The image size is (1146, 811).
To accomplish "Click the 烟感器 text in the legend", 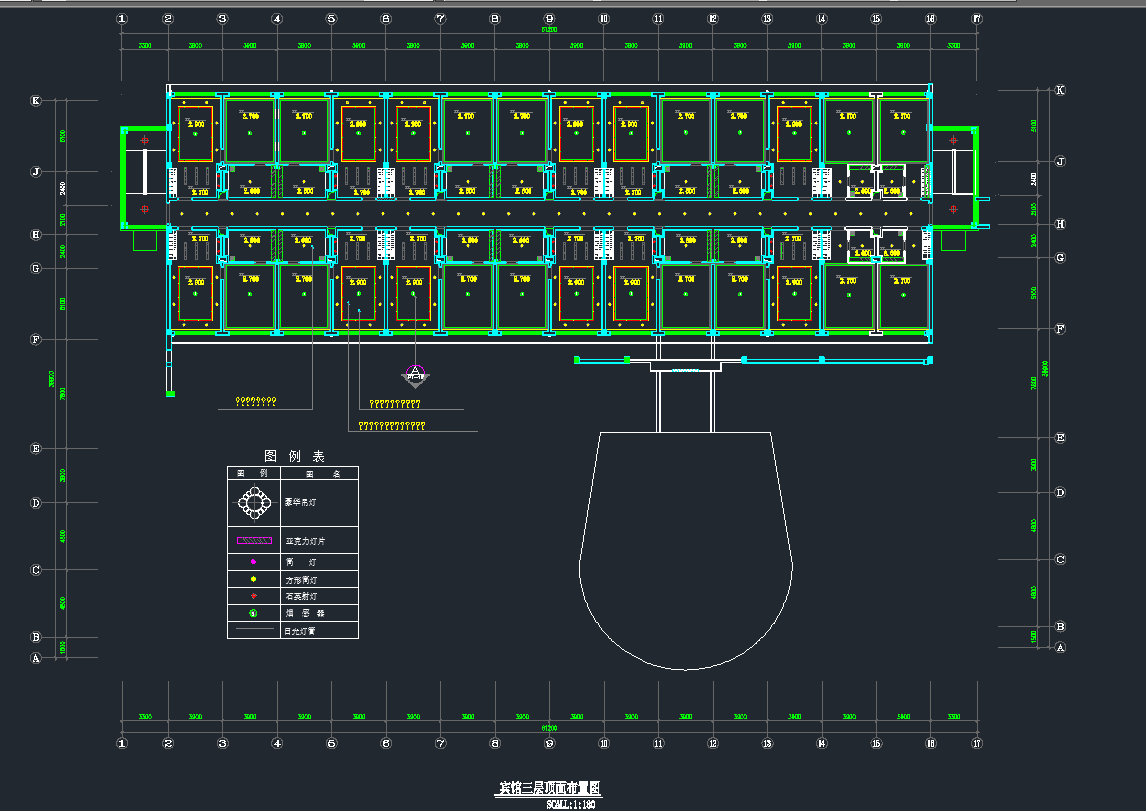I will [304, 613].
